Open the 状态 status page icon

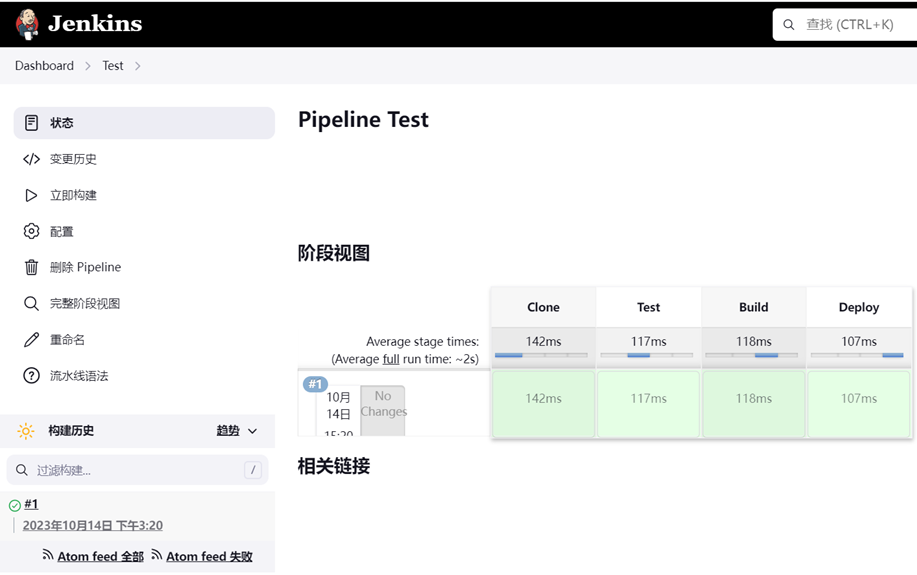click(32, 123)
